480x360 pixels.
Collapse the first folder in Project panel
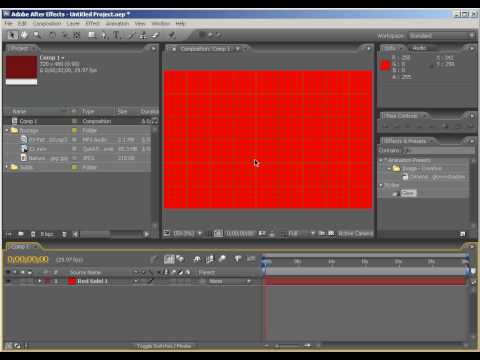point(7,131)
